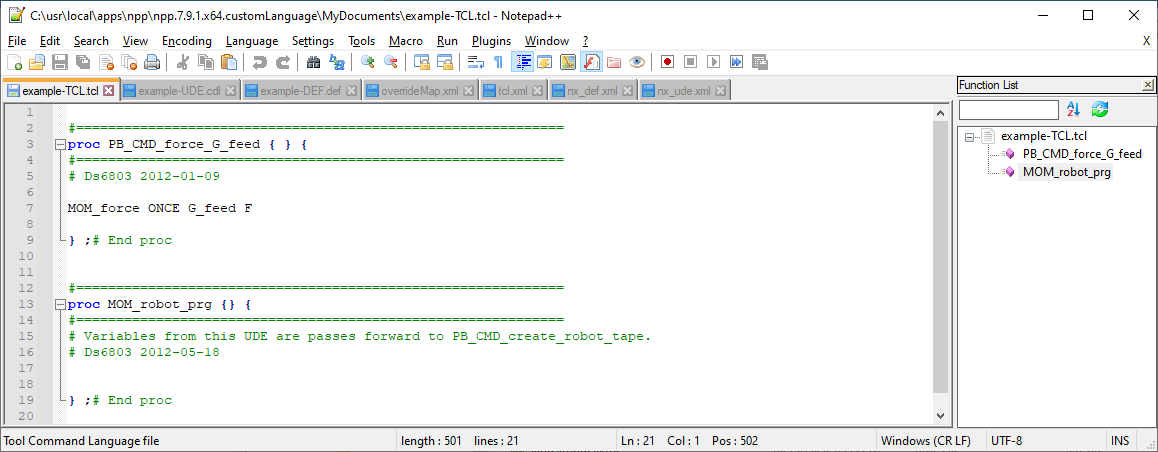
Task: Open the Language menu
Action: click(252, 41)
